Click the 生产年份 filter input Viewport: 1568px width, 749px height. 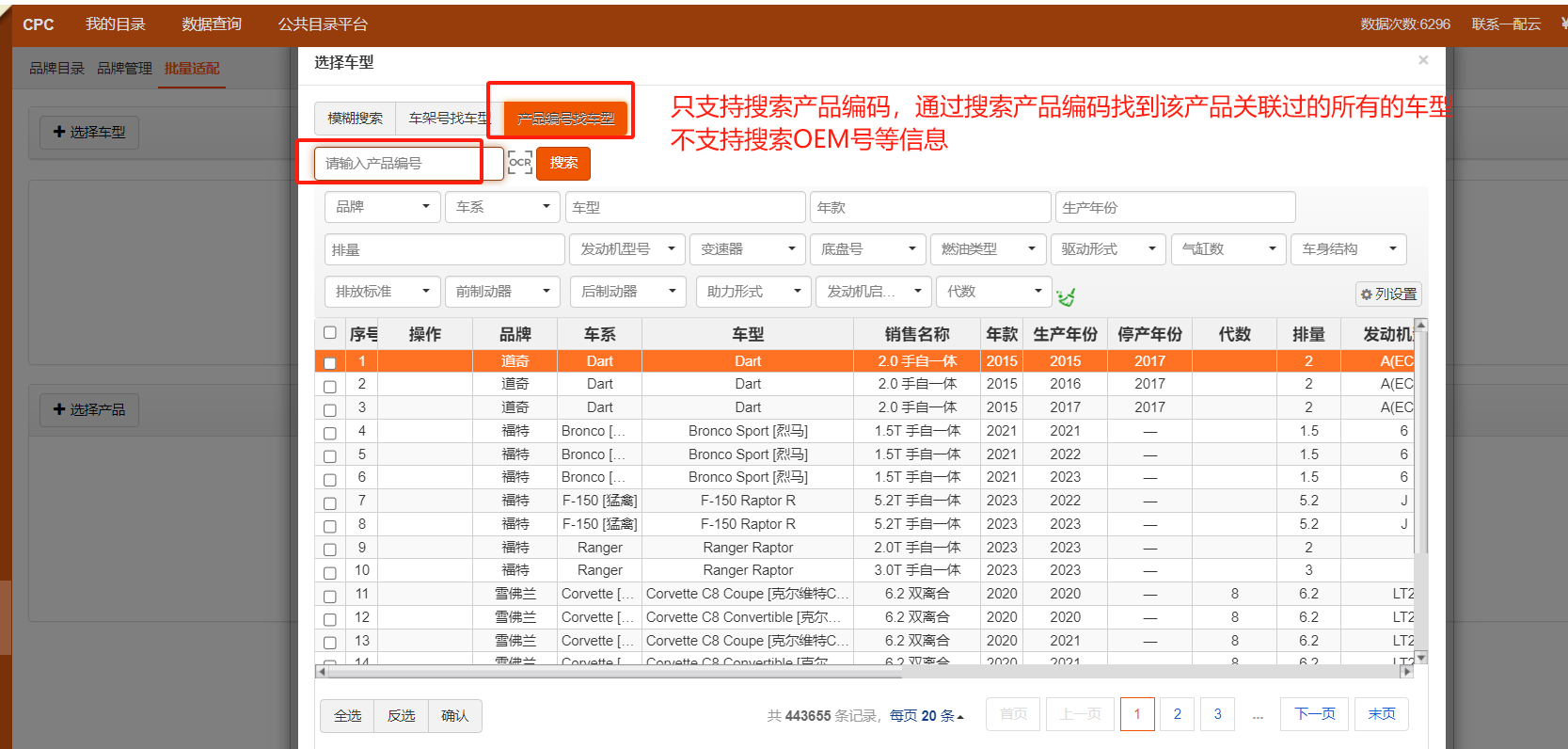1175,207
